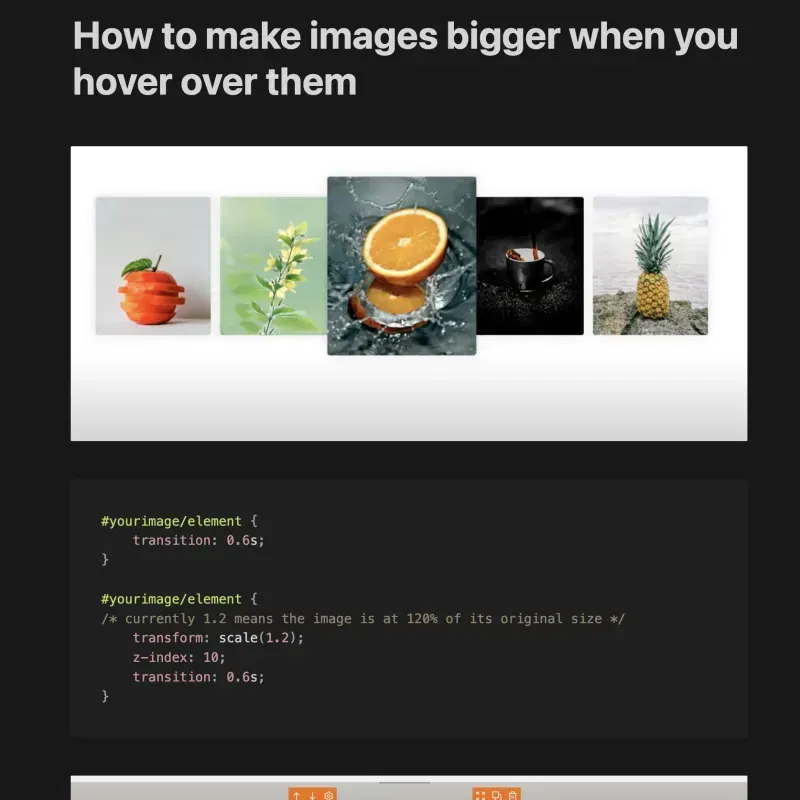Click the expand fullscreen icon
This screenshot has width=800, height=800.
(x=481, y=795)
